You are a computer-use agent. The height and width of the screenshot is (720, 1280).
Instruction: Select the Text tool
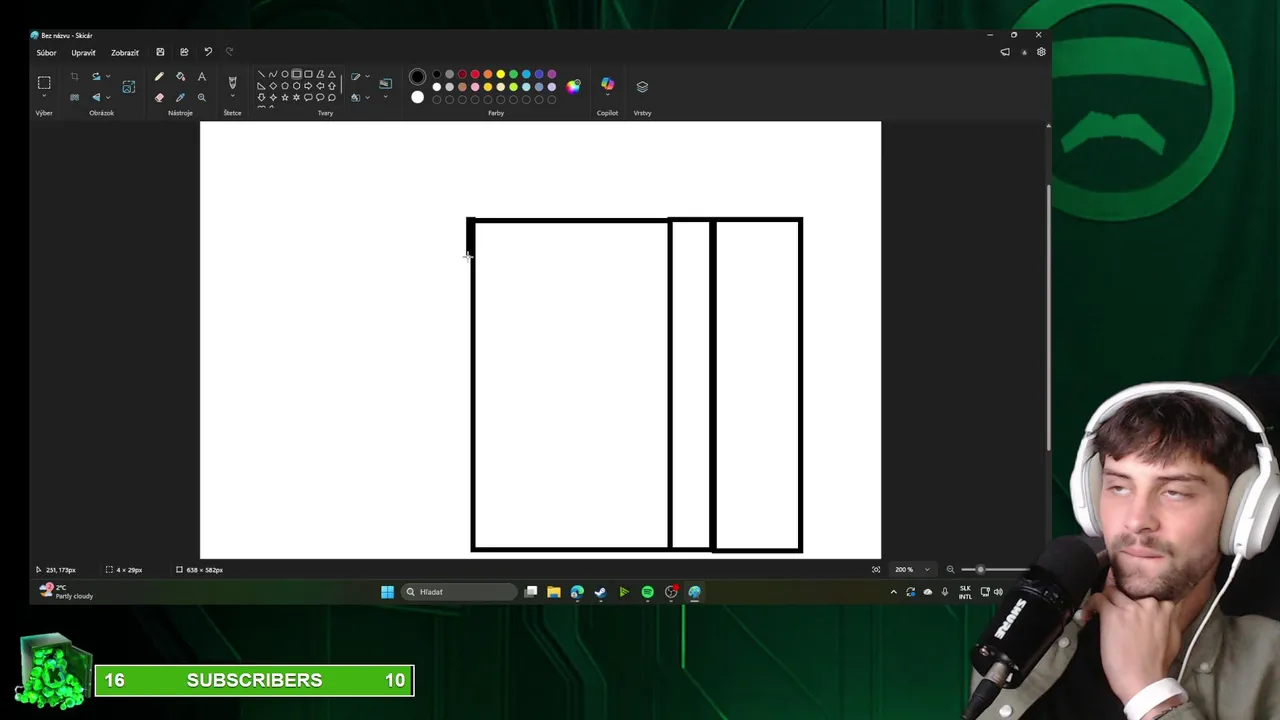(202, 76)
